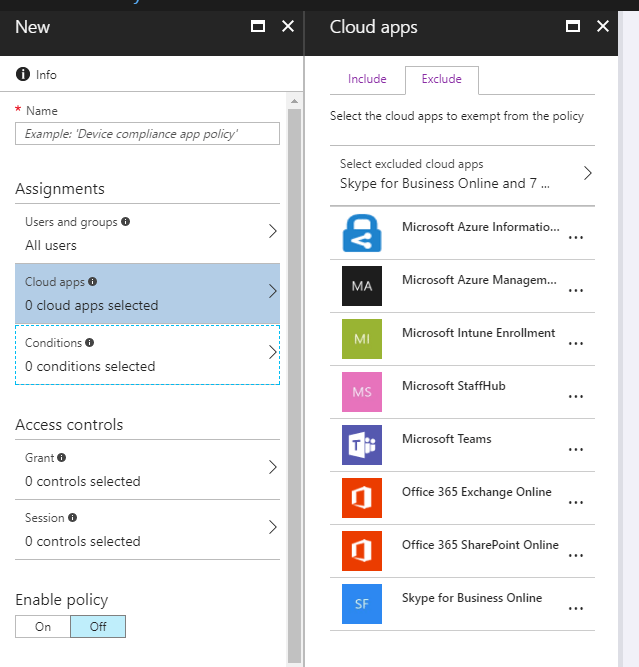Expand the Session controls chevron
The height and width of the screenshot is (667, 639).
click(273, 527)
